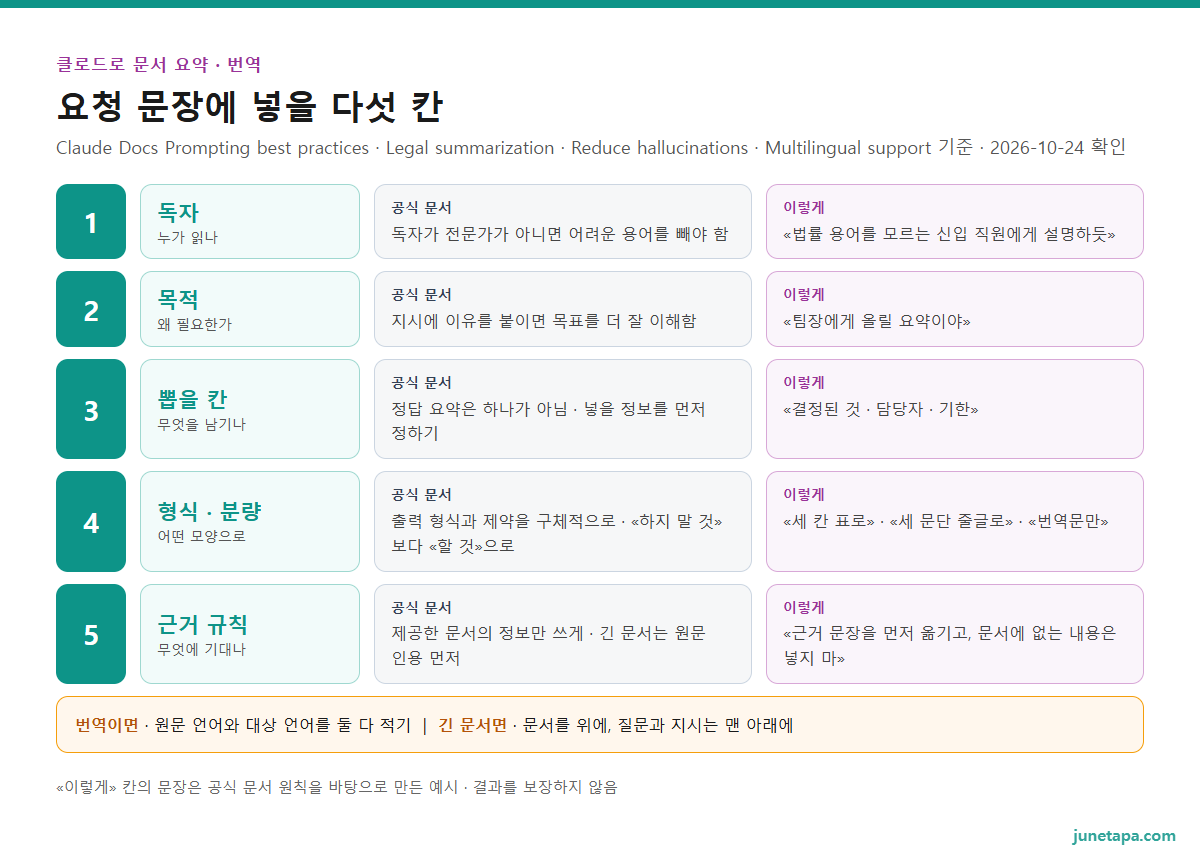Click '이렇게' label in the 목적 row

coord(804,295)
